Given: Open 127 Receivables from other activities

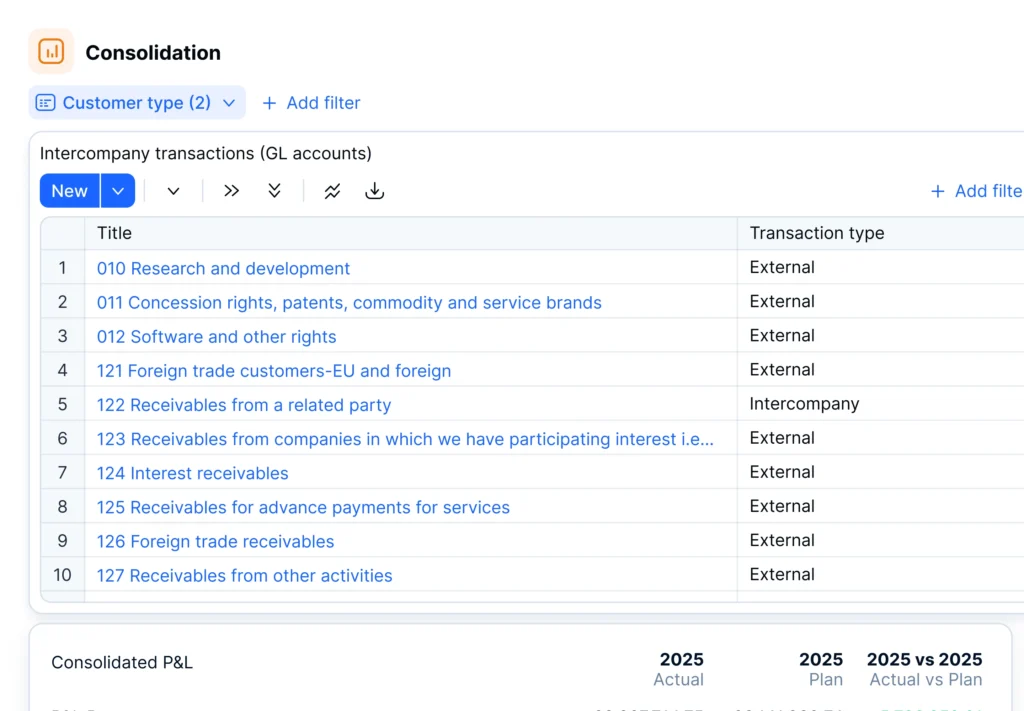Looking at the screenshot, I should point(244,575).
